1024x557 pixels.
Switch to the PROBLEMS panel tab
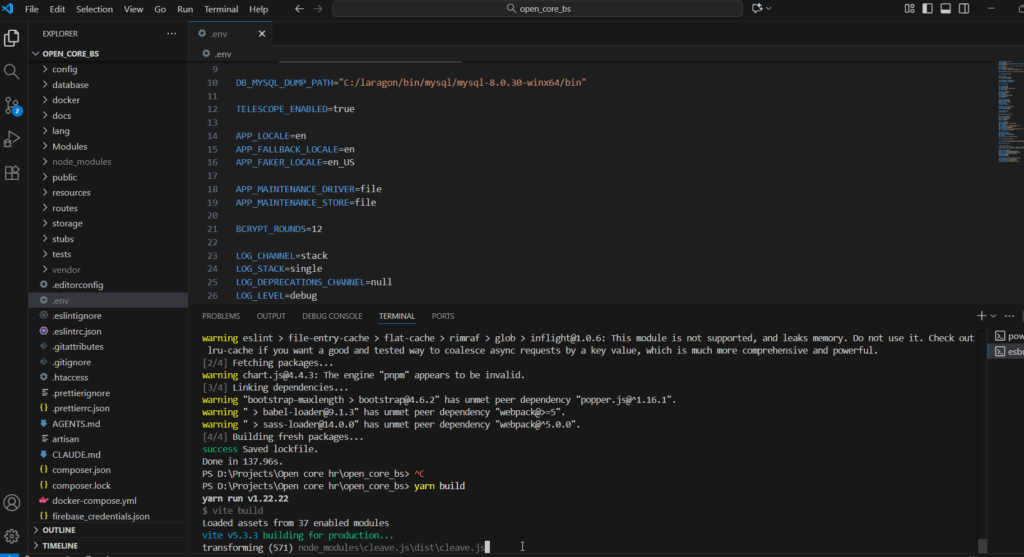click(x=221, y=316)
